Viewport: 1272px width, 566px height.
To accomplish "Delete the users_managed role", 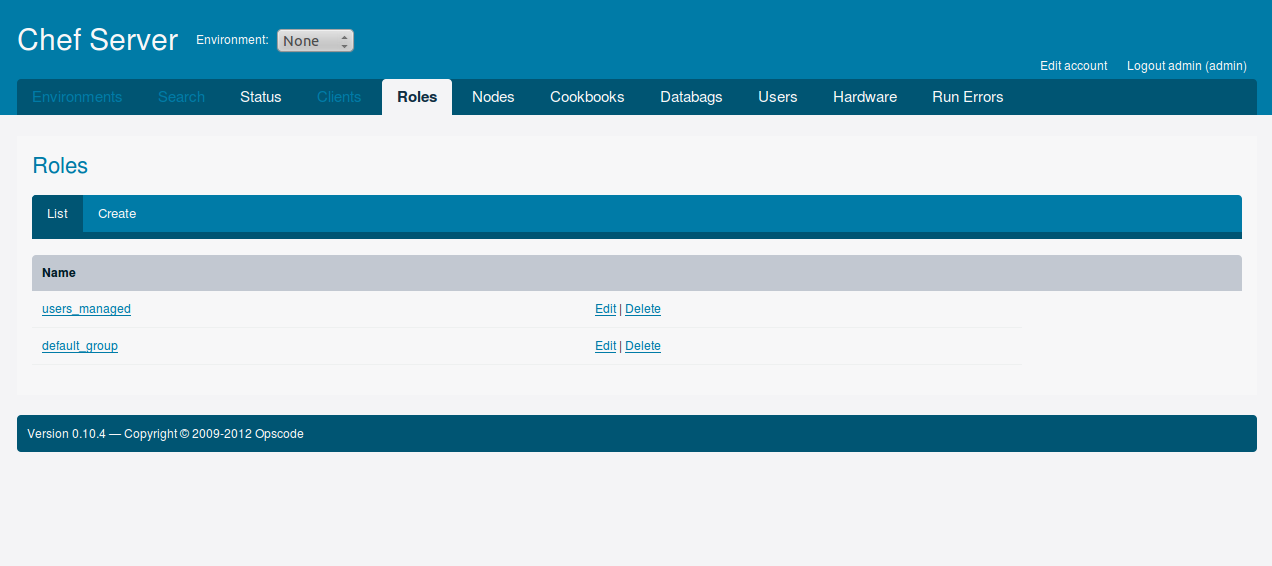I will [643, 309].
